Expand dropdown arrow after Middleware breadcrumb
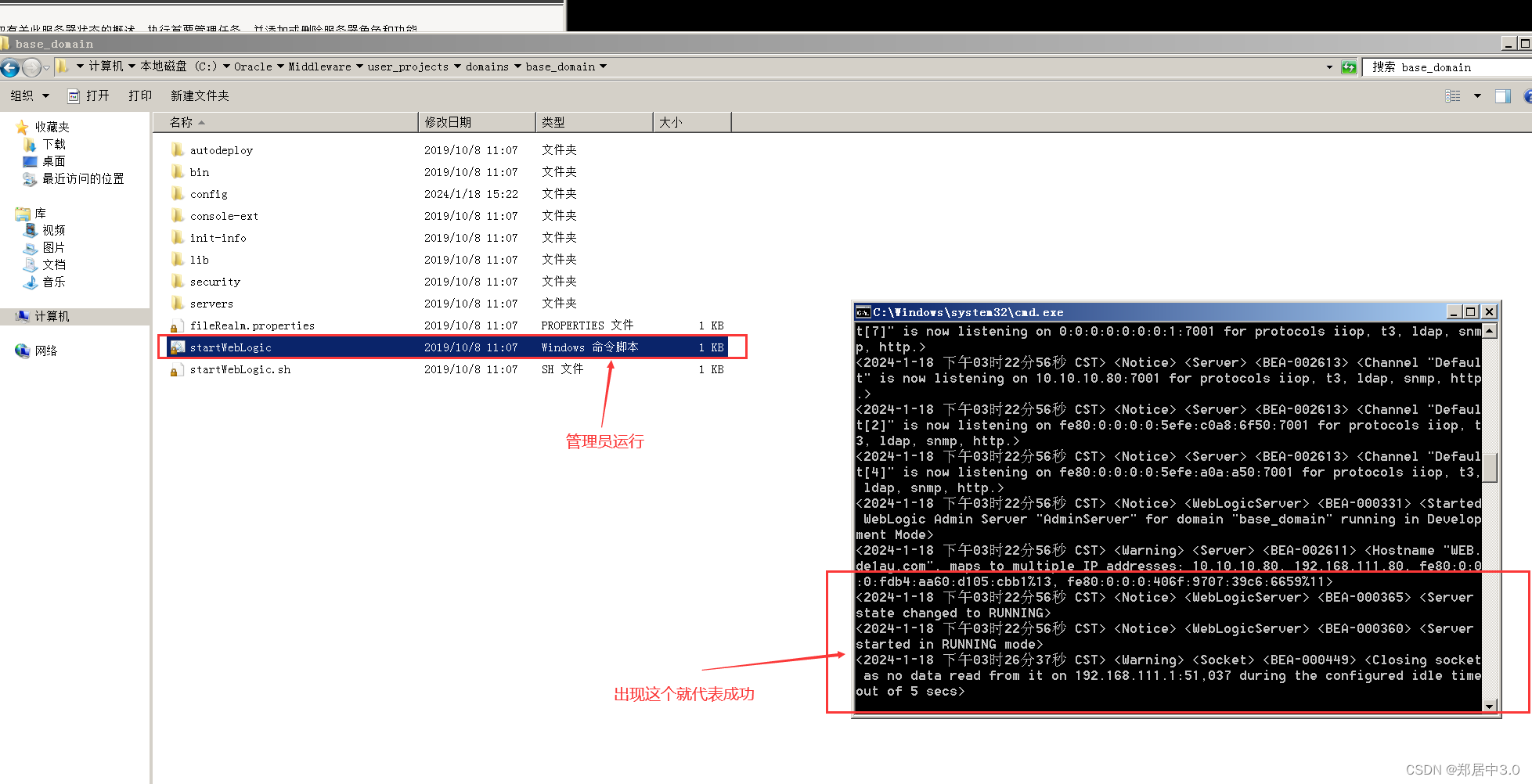1532x784 pixels. coord(359,67)
